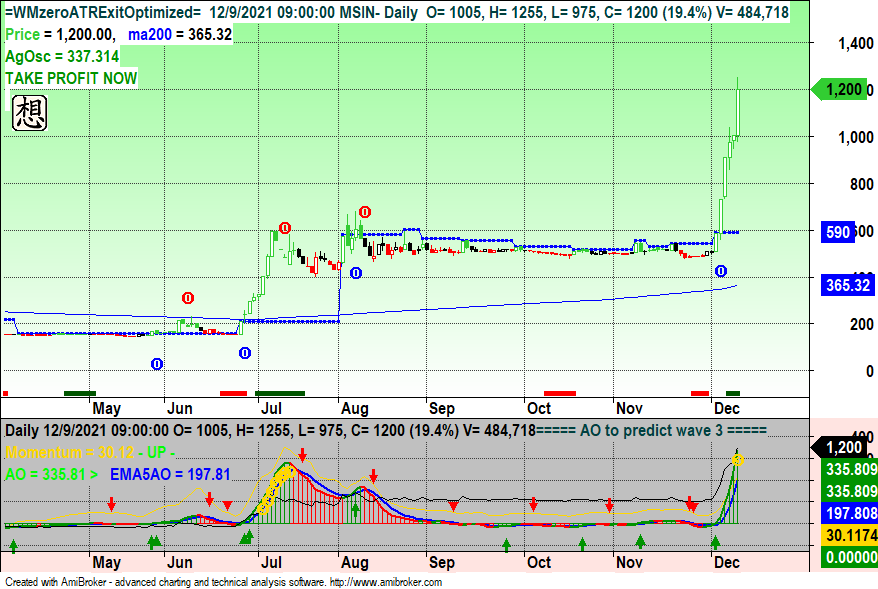Image resolution: width=878 pixels, height=589 pixels.
Task: Click the green 0.00000 value label
Action: tap(851, 558)
